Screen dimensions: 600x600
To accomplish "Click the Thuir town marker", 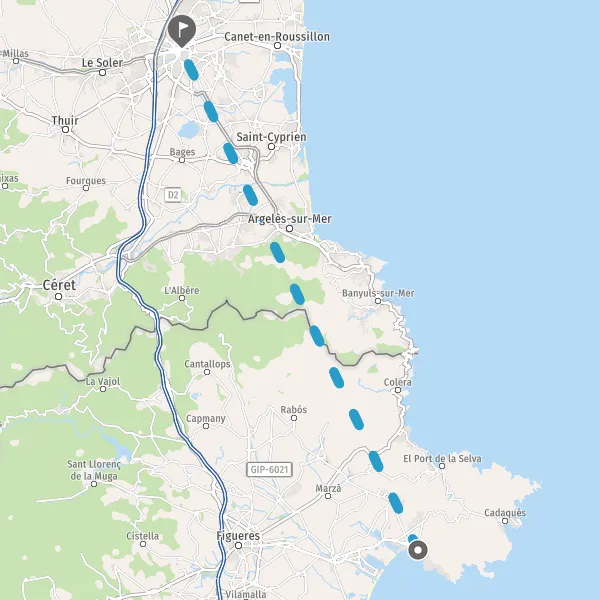I will [65, 130].
